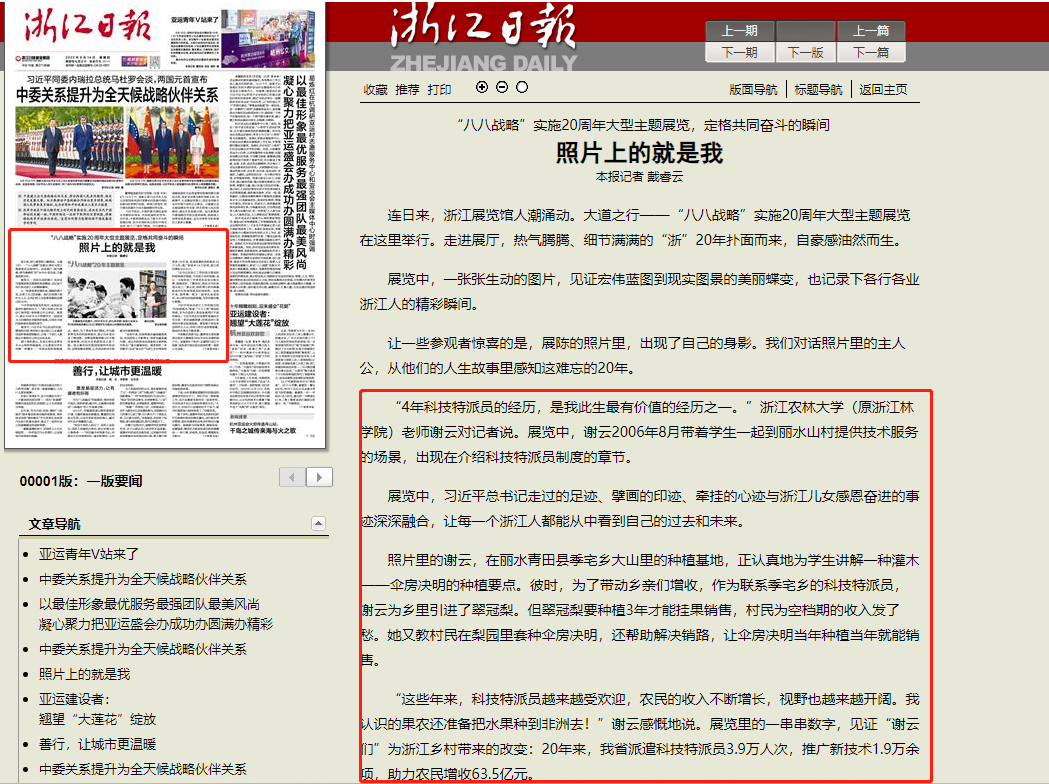This screenshot has height=784, width=1049.
Task: Open article 亚运青年V站来了 in list
Action: [x=89, y=553]
